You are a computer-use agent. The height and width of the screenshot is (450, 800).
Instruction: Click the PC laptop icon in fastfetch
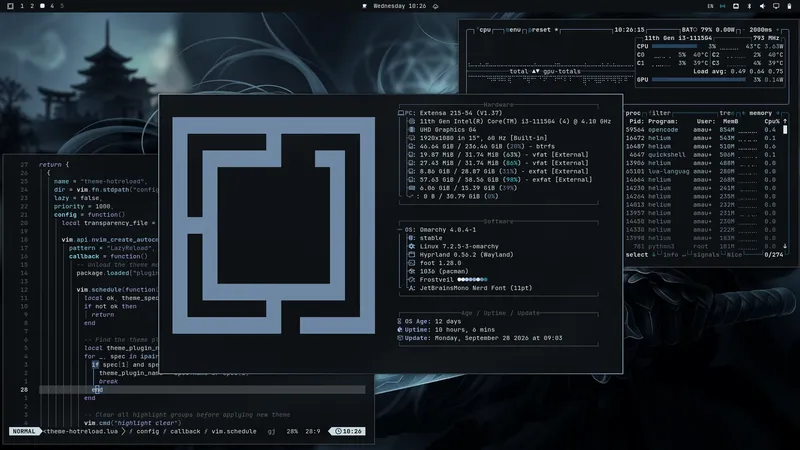[401, 113]
